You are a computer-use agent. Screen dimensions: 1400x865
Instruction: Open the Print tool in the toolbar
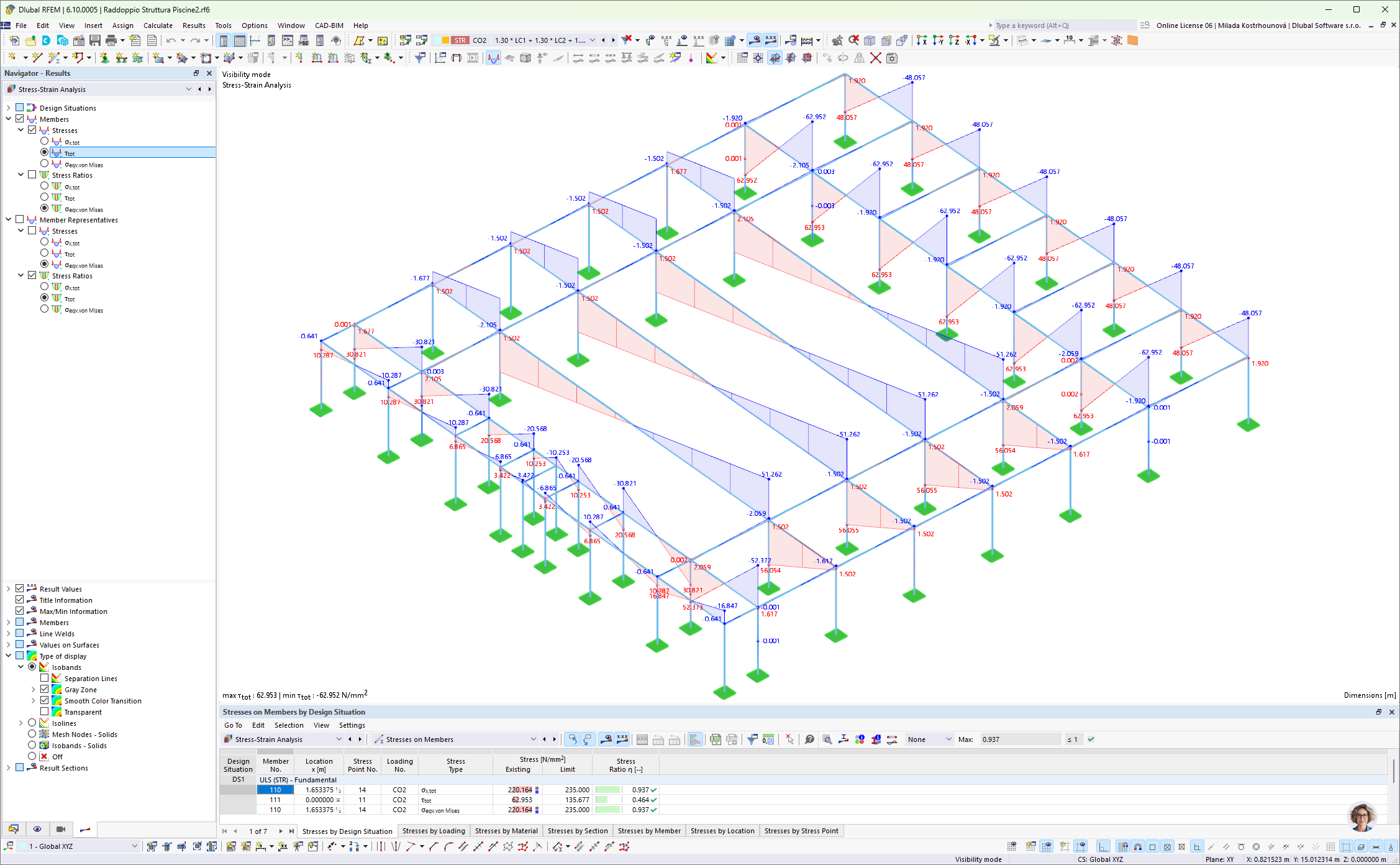110,40
